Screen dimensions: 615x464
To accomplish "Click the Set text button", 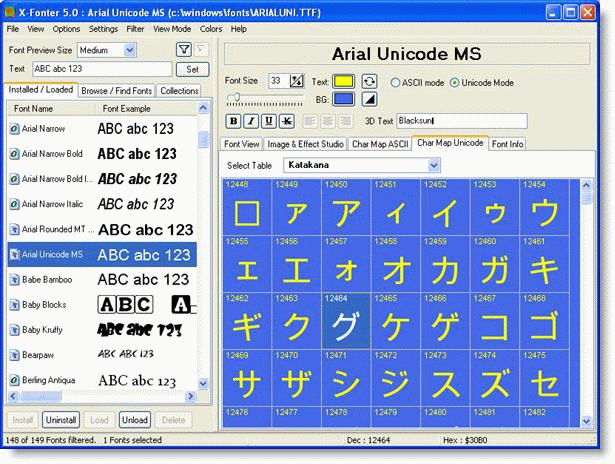I will (192, 69).
